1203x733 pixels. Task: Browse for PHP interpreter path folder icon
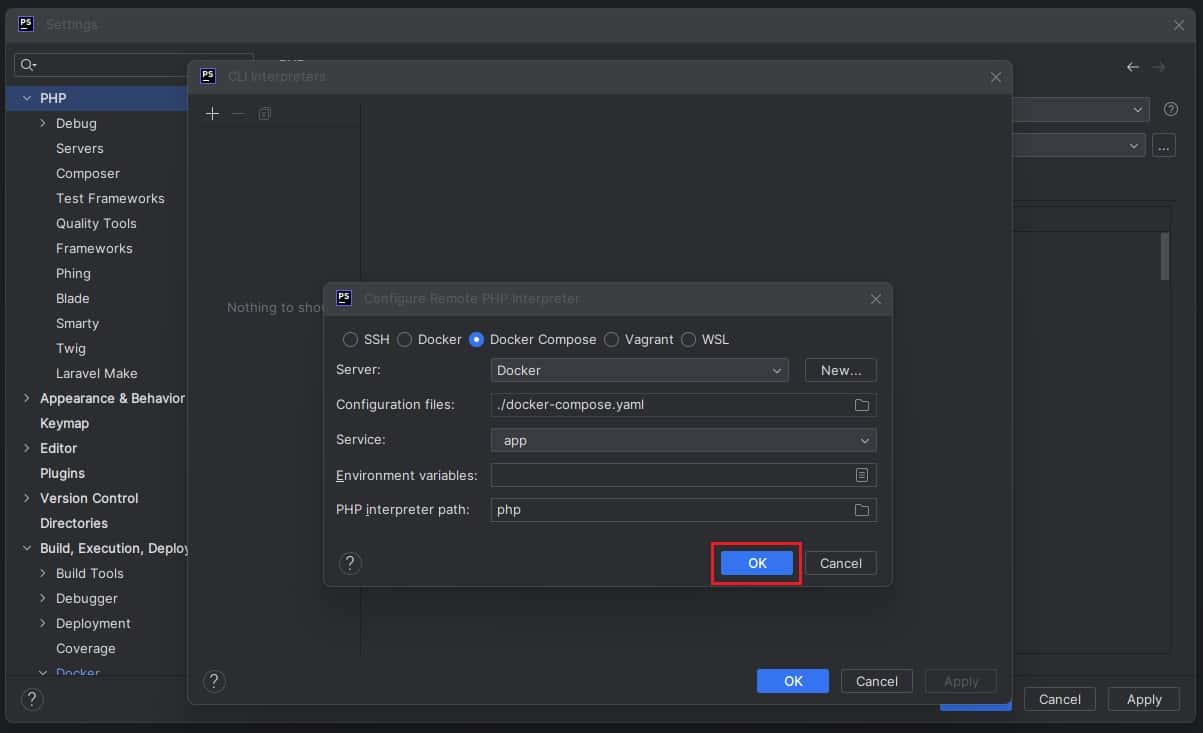click(x=861, y=510)
